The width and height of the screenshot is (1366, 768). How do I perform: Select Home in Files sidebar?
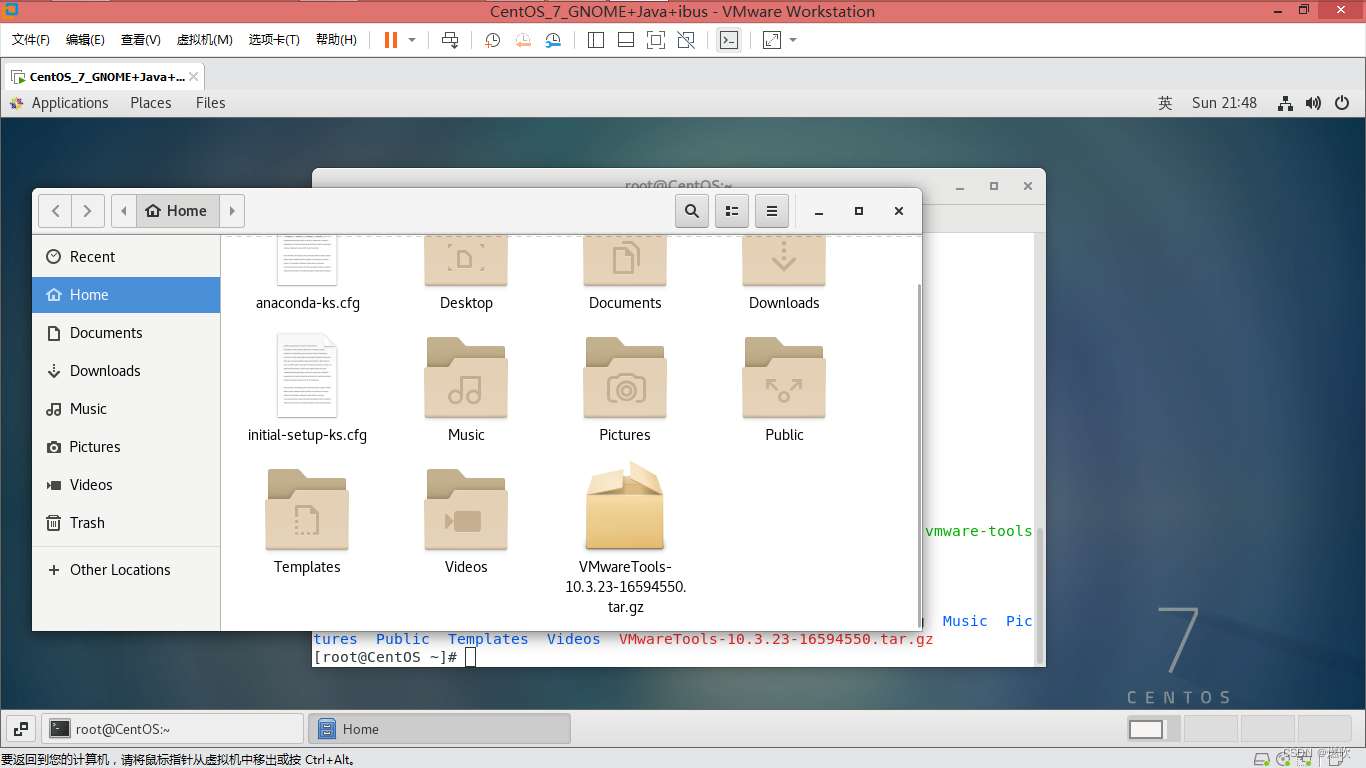tap(126, 295)
